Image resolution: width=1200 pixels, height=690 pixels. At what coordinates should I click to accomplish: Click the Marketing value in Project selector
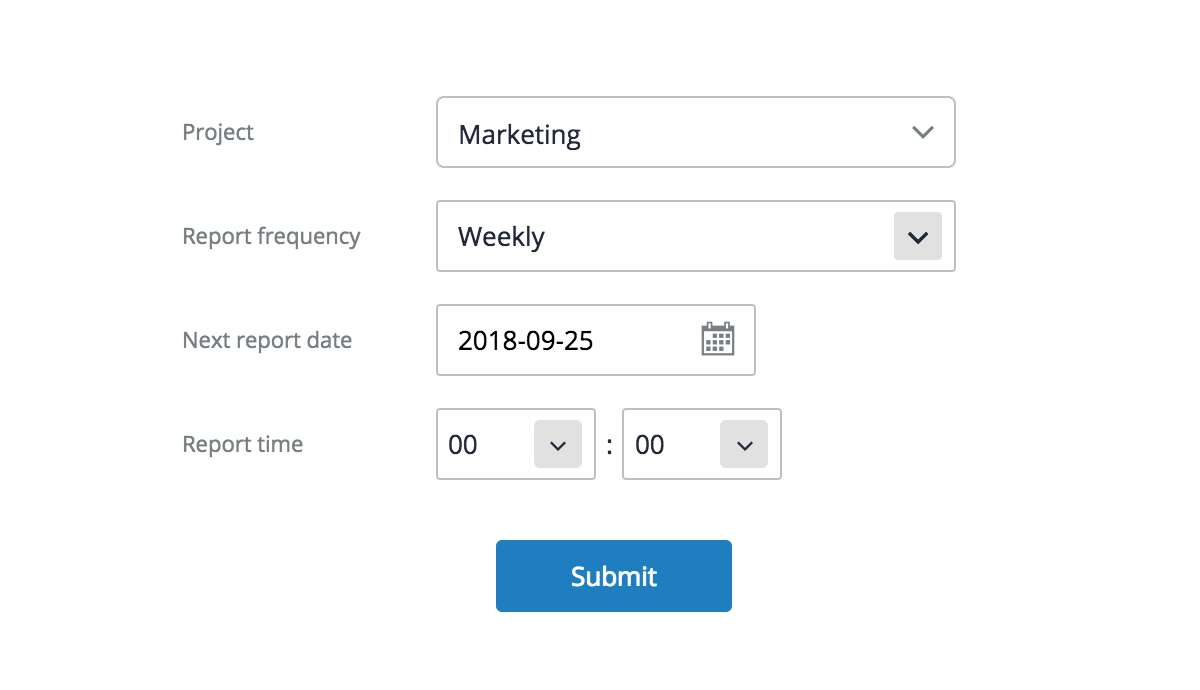coord(519,134)
